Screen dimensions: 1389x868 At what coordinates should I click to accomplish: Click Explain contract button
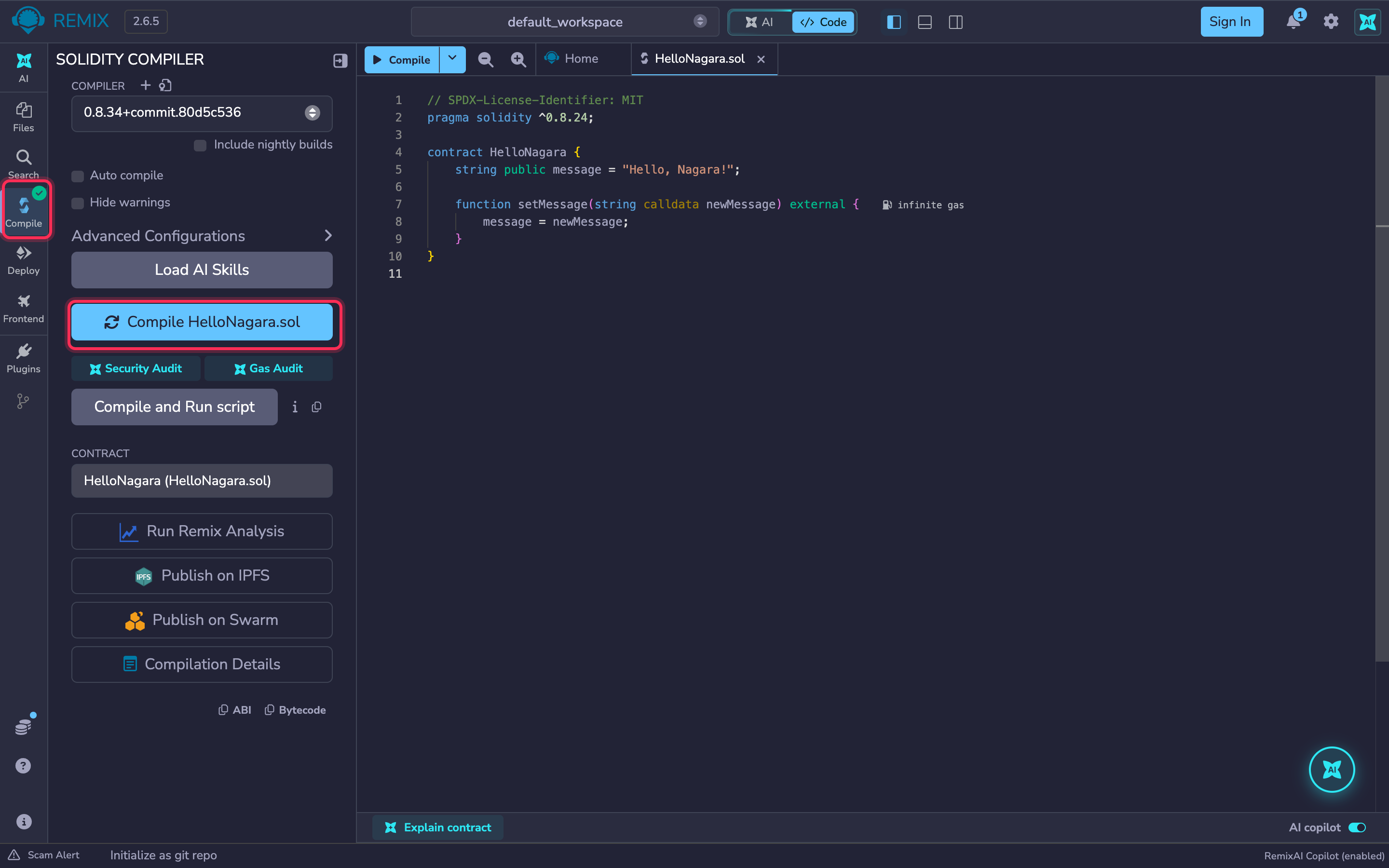coord(438,827)
